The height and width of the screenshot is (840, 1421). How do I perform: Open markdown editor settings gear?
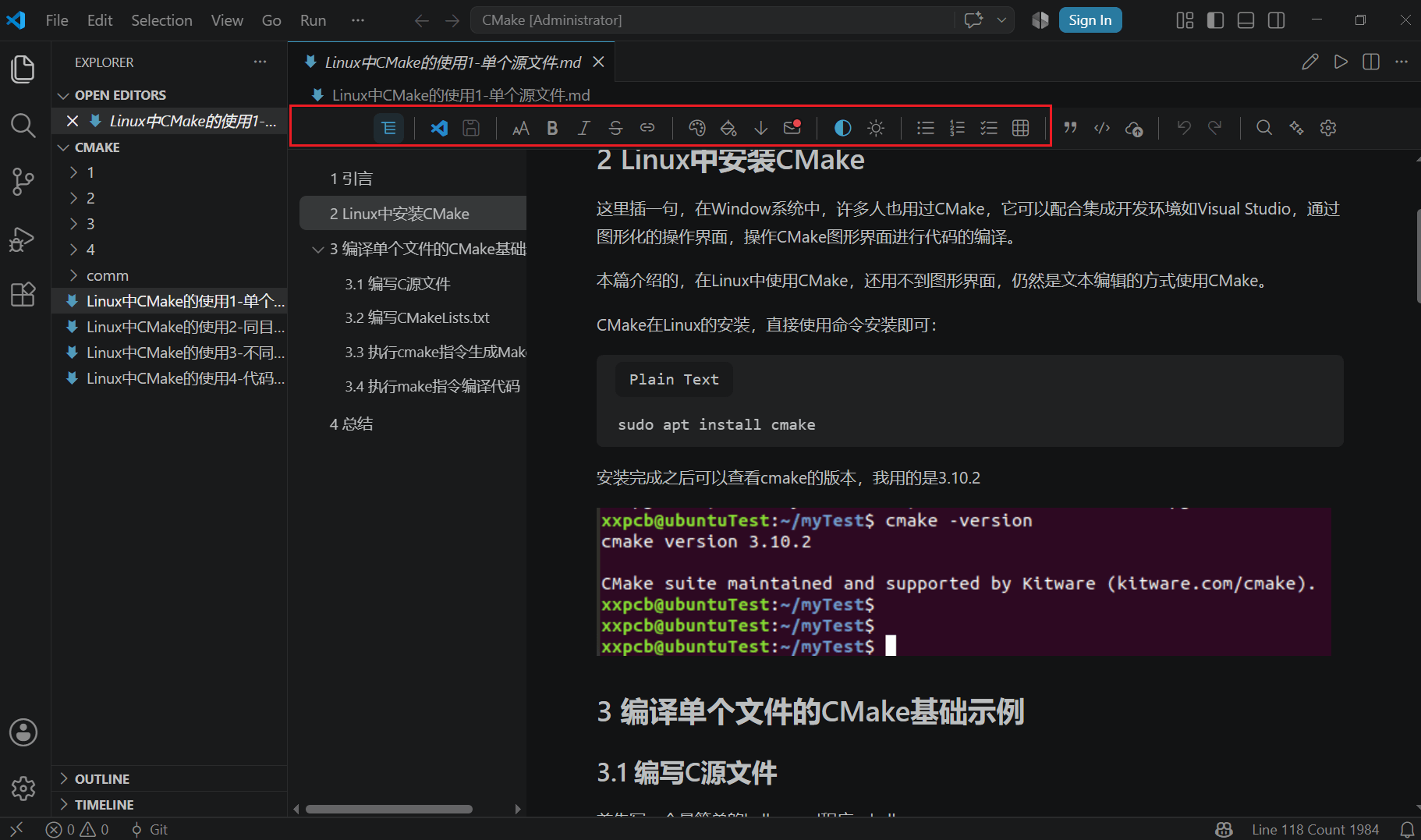[1328, 128]
